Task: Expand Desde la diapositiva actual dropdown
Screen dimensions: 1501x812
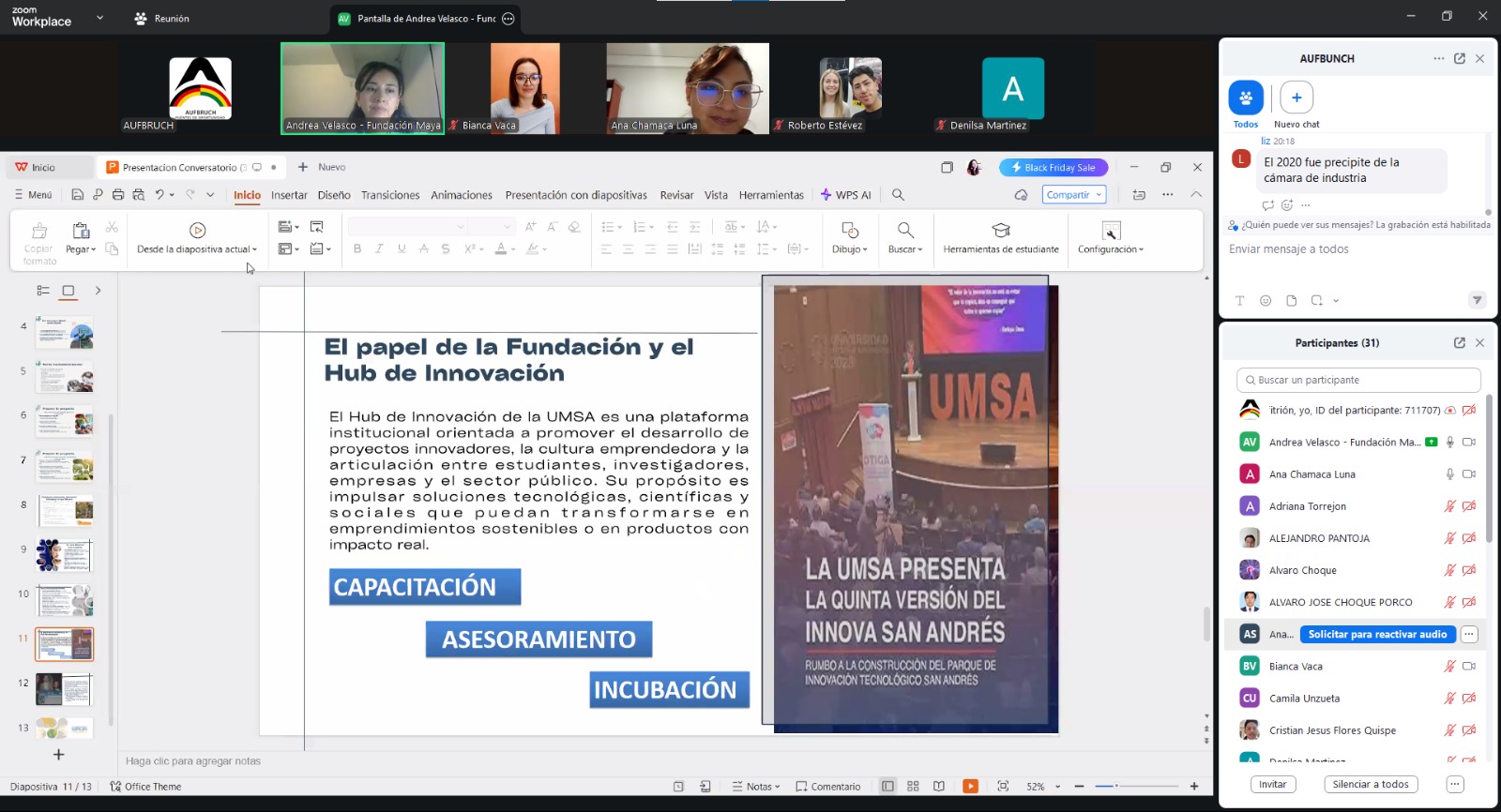Action: pos(254,249)
